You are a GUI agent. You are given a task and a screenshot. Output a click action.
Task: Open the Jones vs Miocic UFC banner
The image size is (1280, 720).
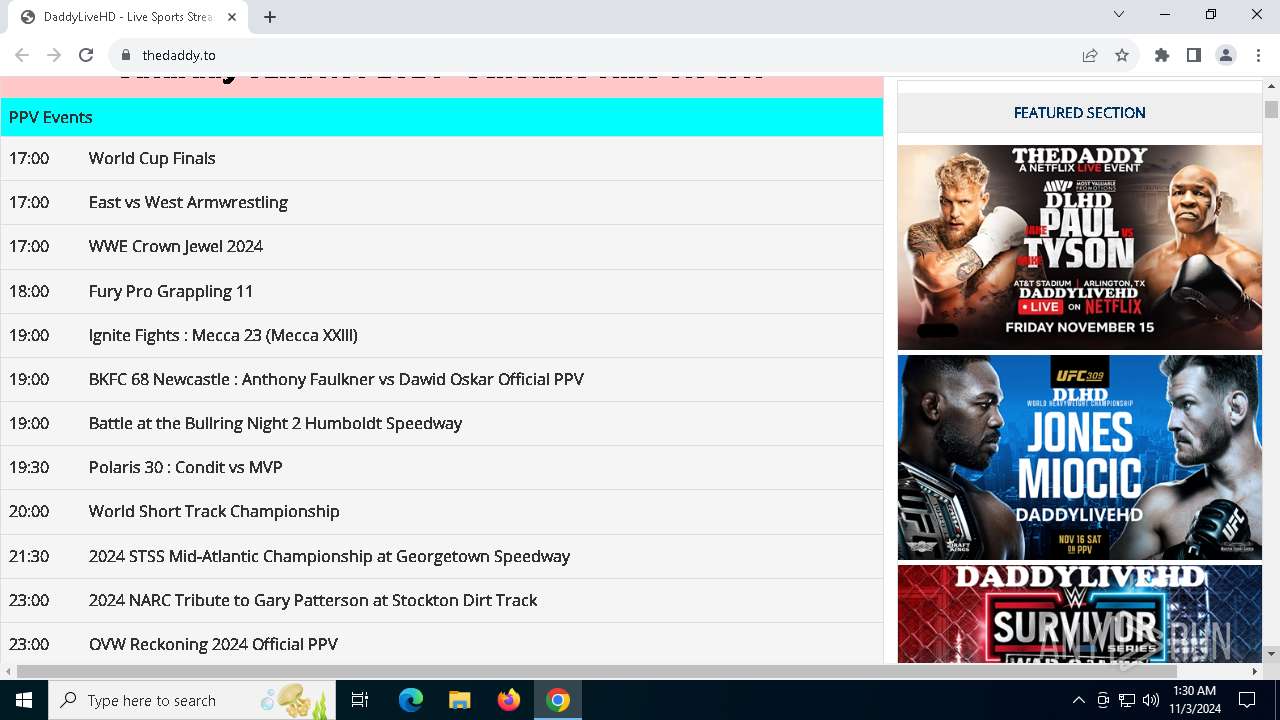[1080, 457]
